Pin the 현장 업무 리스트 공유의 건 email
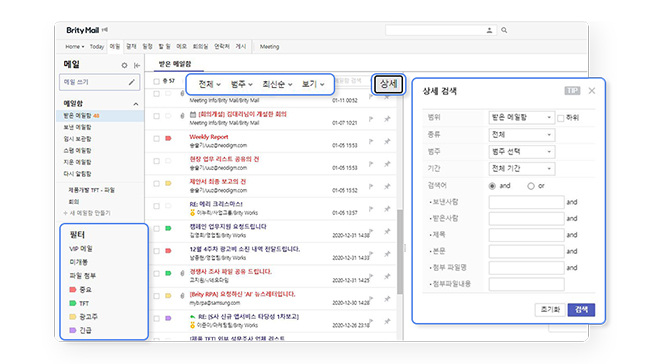This screenshot has width=646, height=364. click(x=387, y=164)
